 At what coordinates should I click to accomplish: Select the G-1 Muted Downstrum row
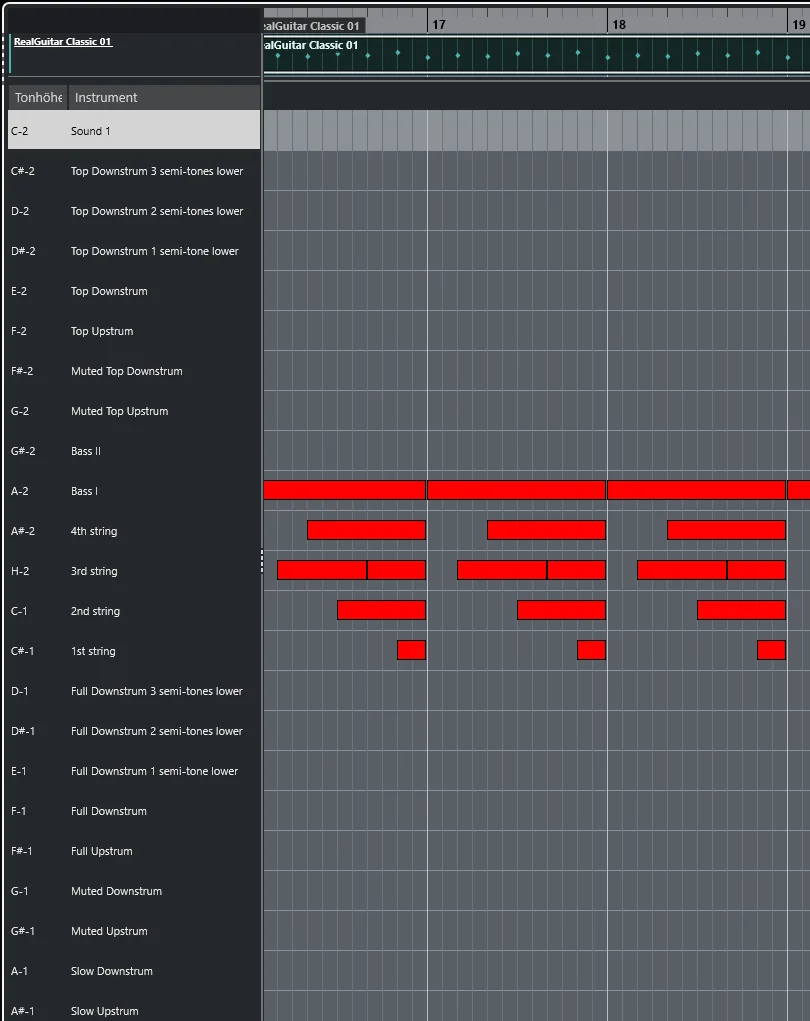tap(134, 891)
